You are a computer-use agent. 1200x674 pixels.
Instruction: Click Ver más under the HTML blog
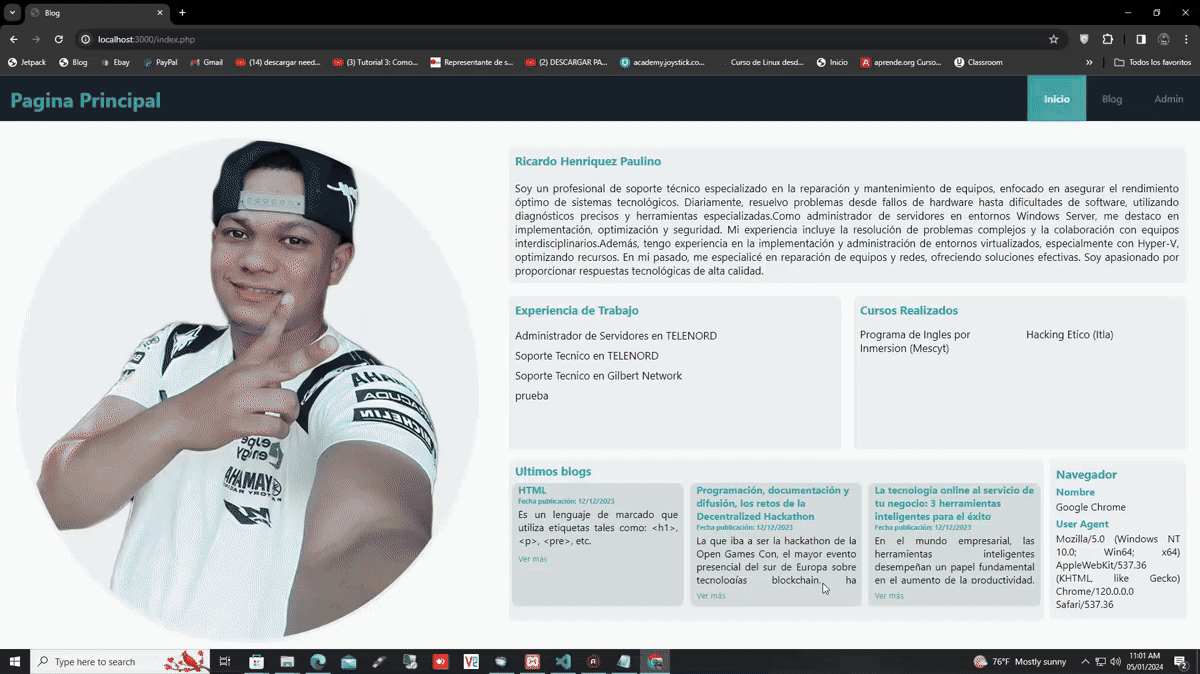coord(532,559)
